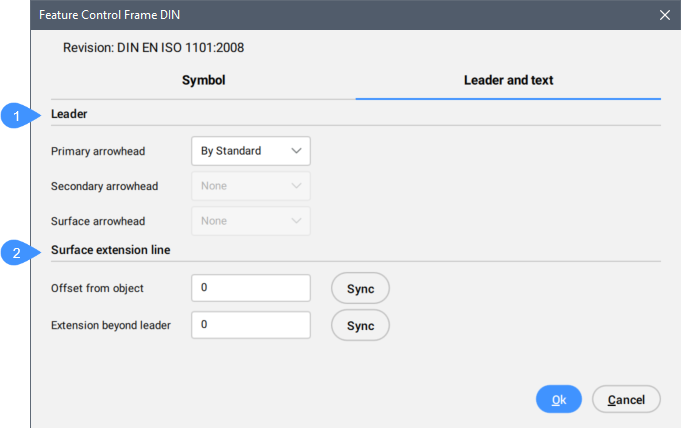
Task: Focus the Offset from object input field
Action: click(251, 288)
